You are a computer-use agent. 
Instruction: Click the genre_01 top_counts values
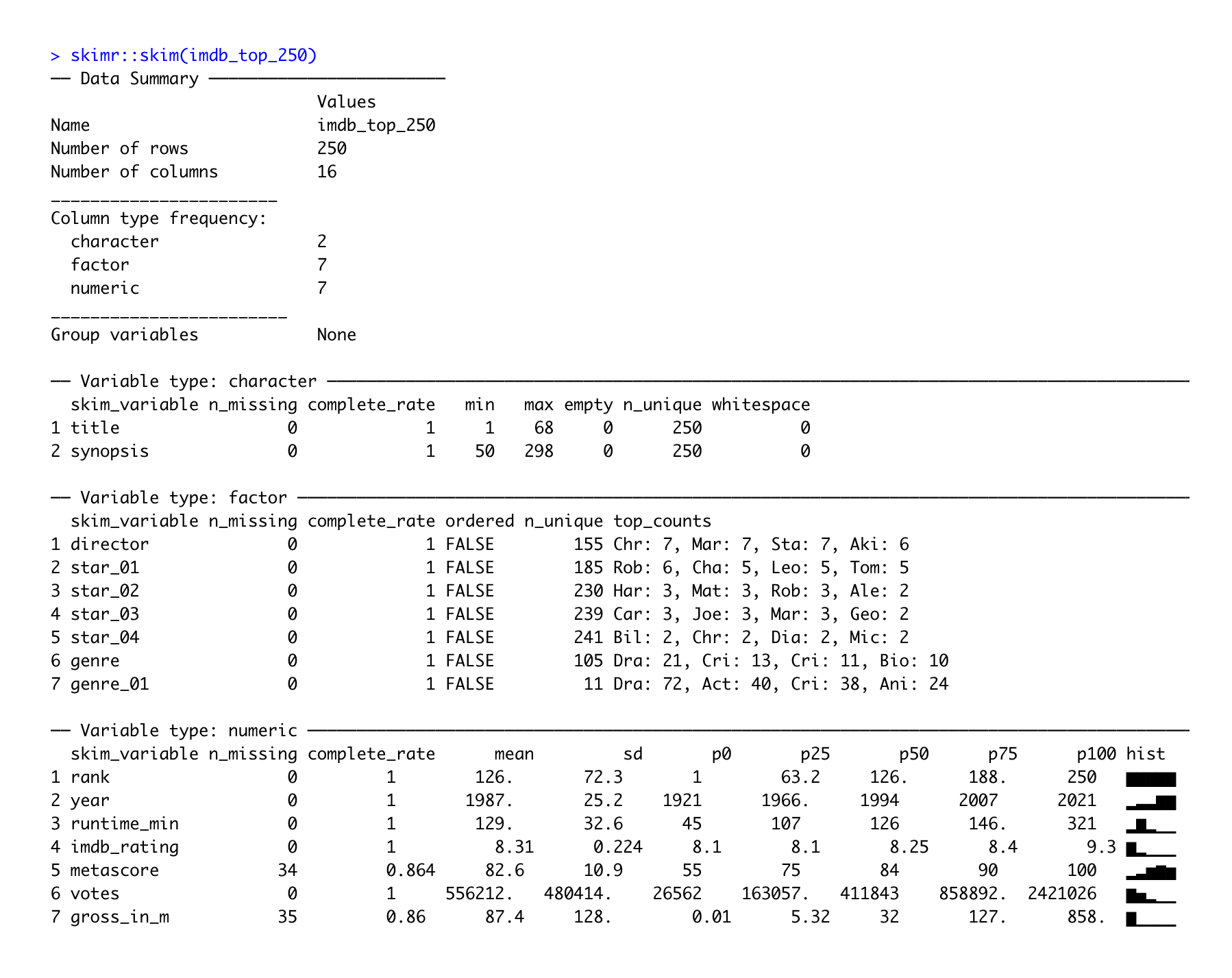[780, 684]
